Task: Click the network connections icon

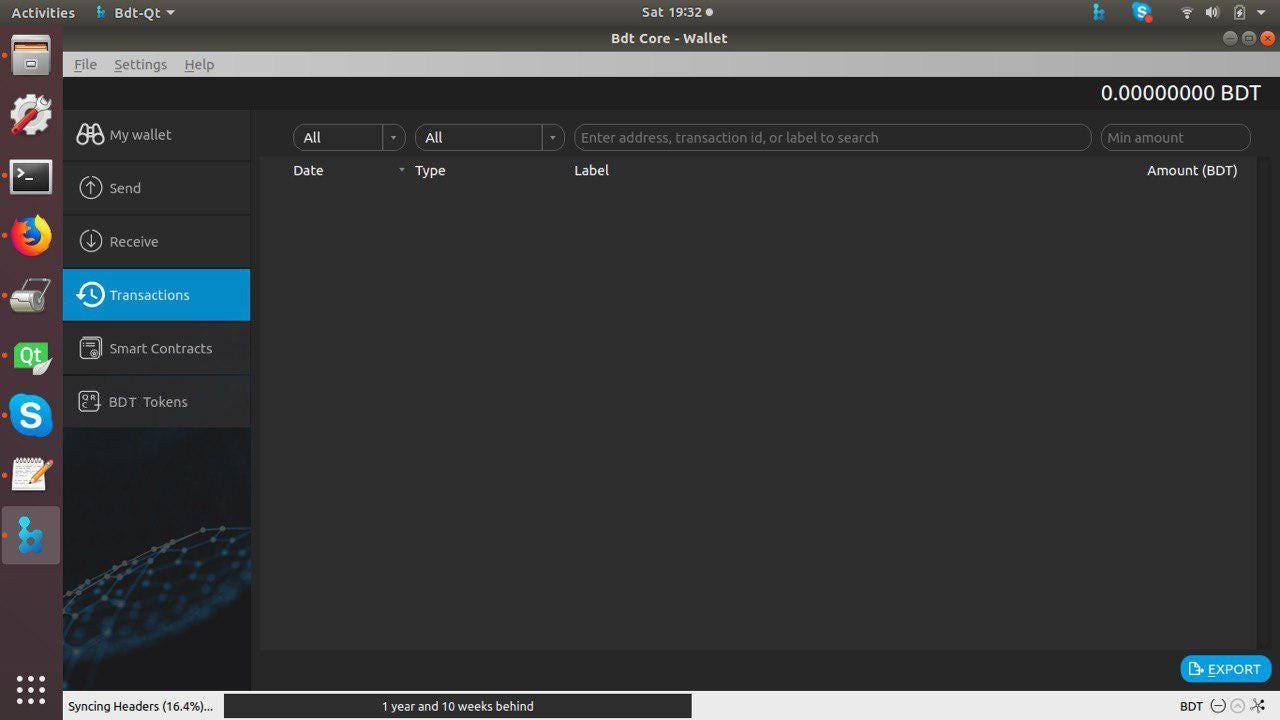Action: click(x=1258, y=706)
